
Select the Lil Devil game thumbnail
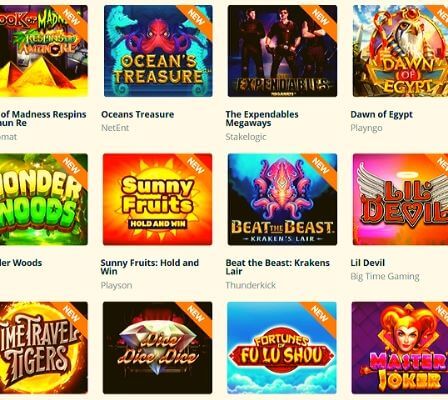tap(400, 199)
